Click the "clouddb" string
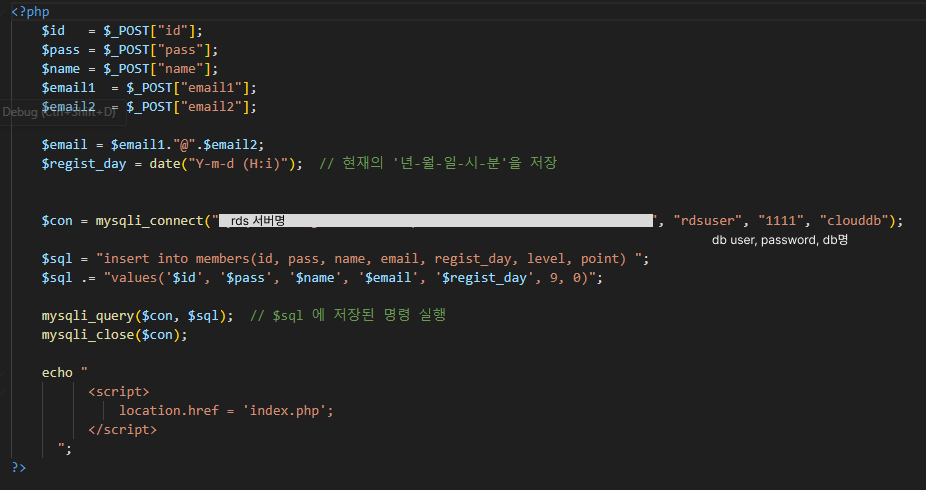 pos(854,221)
